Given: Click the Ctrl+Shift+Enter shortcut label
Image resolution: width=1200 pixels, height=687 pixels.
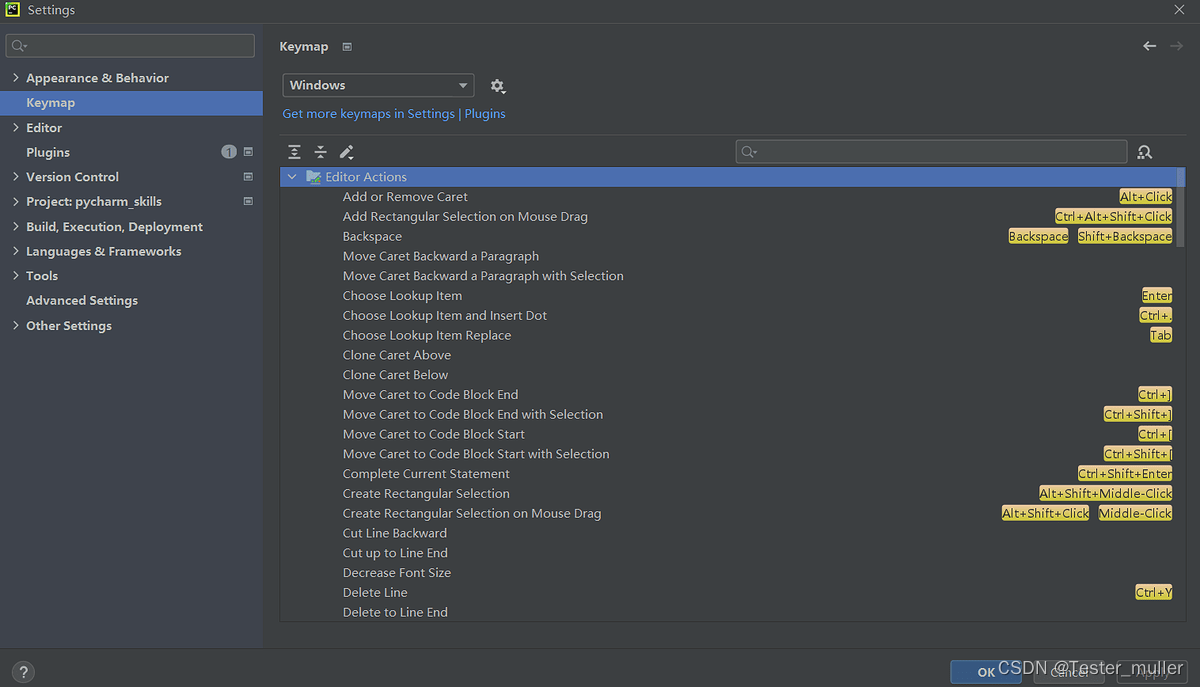Looking at the screenshot, I should point(1125,474).
